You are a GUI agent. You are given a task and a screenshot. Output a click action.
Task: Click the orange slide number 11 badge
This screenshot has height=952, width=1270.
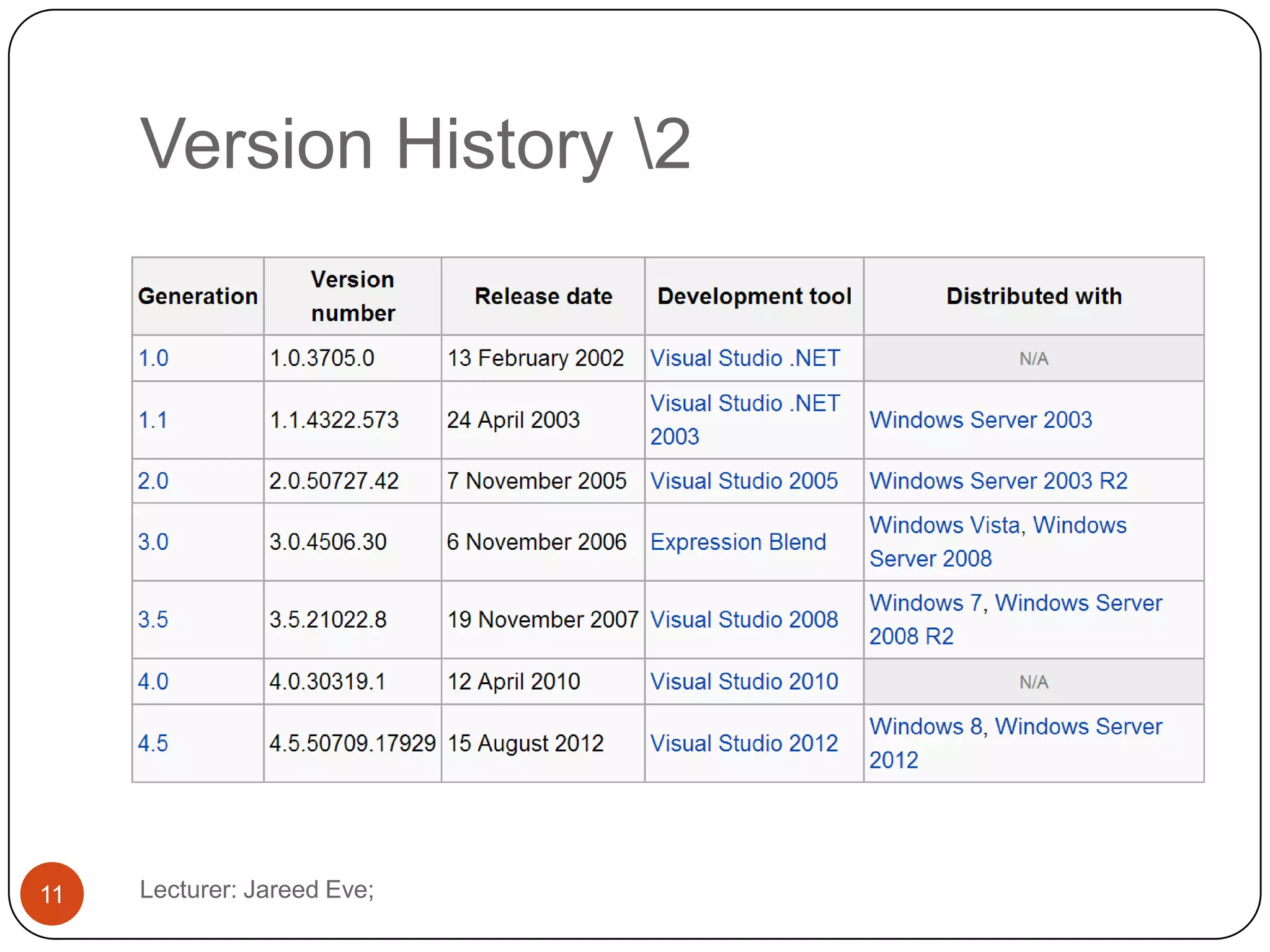[x=52, y=894]
